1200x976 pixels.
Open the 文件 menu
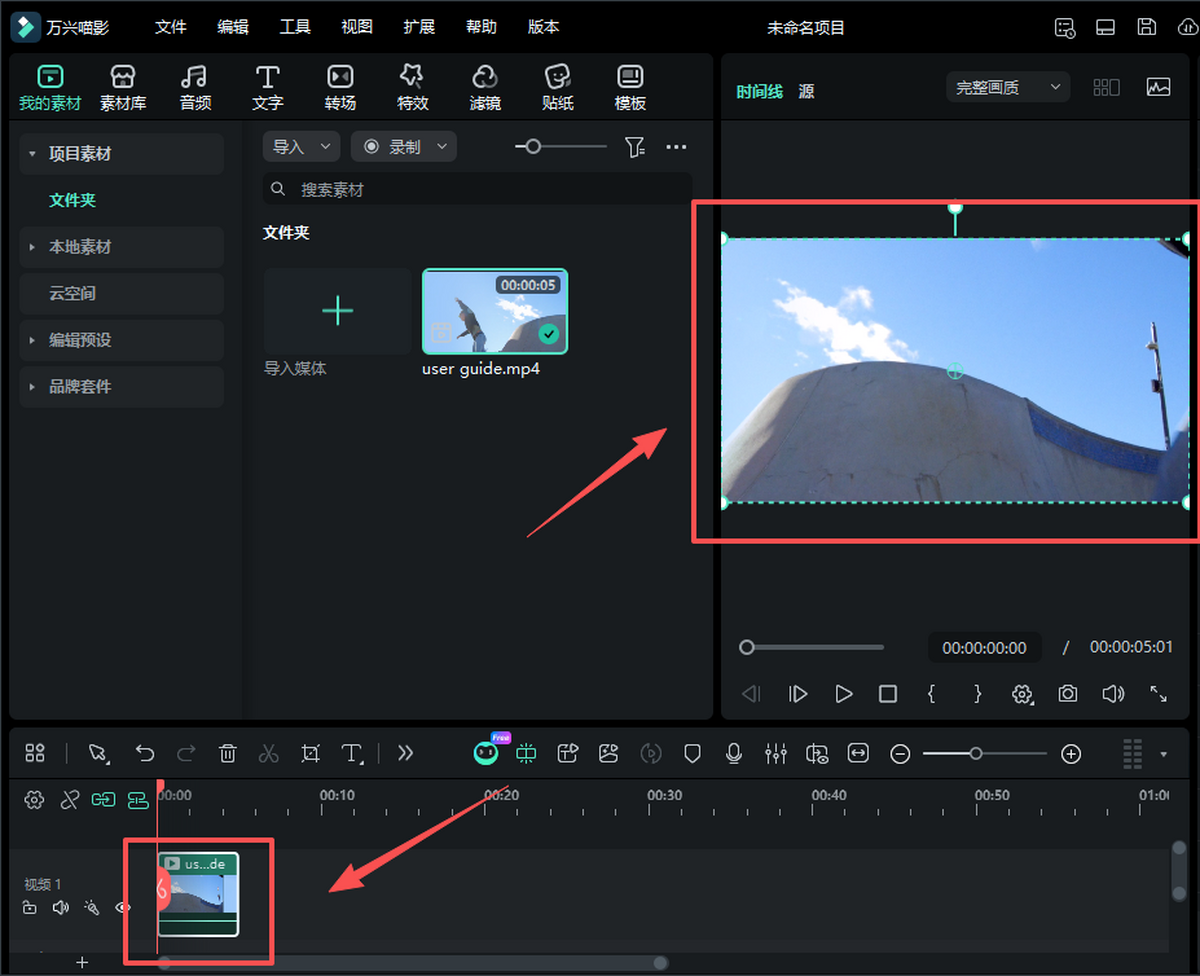(171, 27)
